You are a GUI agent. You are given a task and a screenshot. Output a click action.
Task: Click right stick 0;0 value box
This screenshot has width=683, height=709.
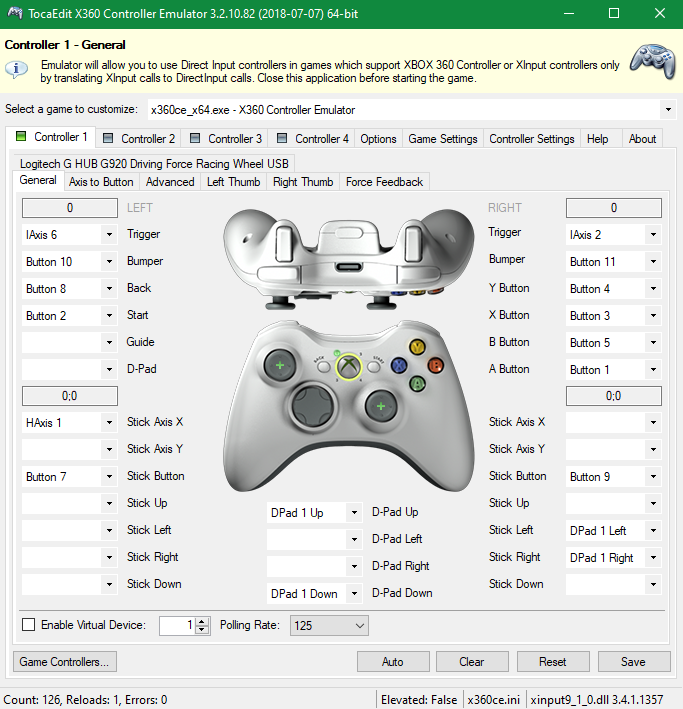[613, 396]
